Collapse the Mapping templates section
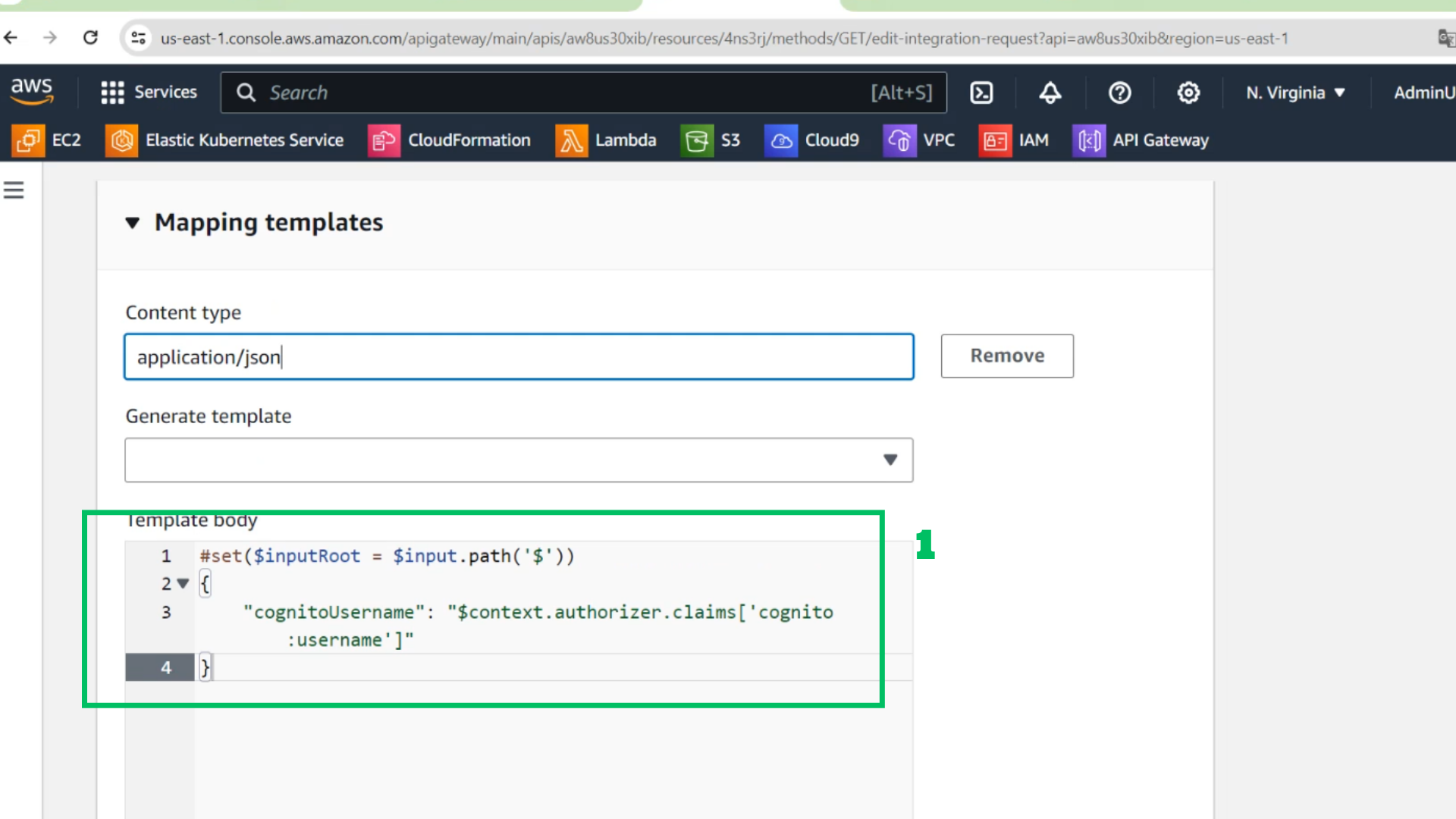The width and height of the screenshot is (1456, 819). (x=133, y=222)
